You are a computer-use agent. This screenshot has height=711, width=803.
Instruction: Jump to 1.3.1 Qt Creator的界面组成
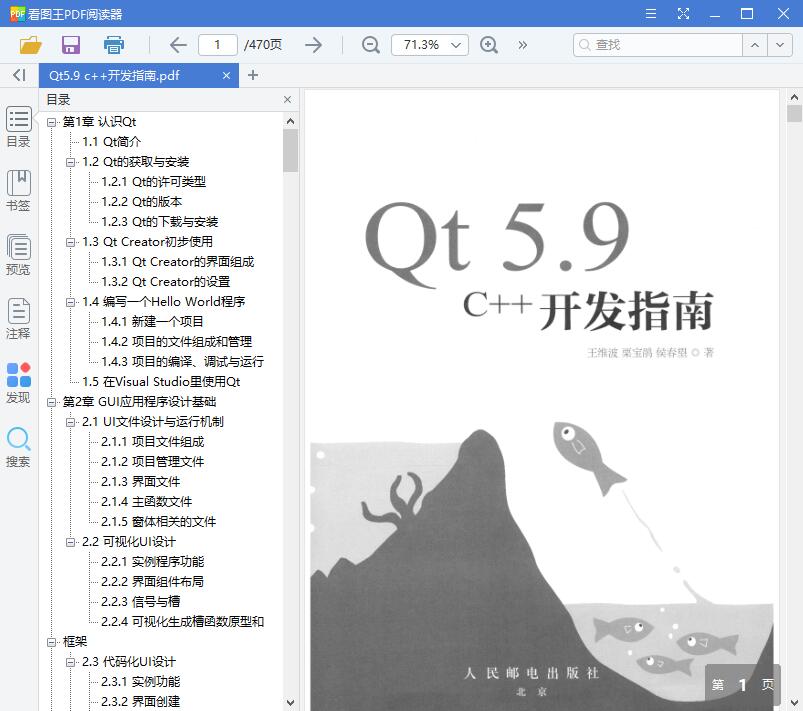click(x=177, y=262)
